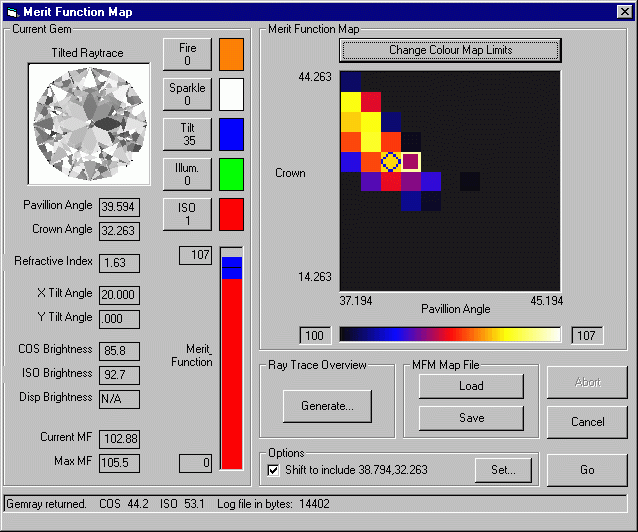
Task: Click the color map gradient bar
Action: click(x=450, y=335)
